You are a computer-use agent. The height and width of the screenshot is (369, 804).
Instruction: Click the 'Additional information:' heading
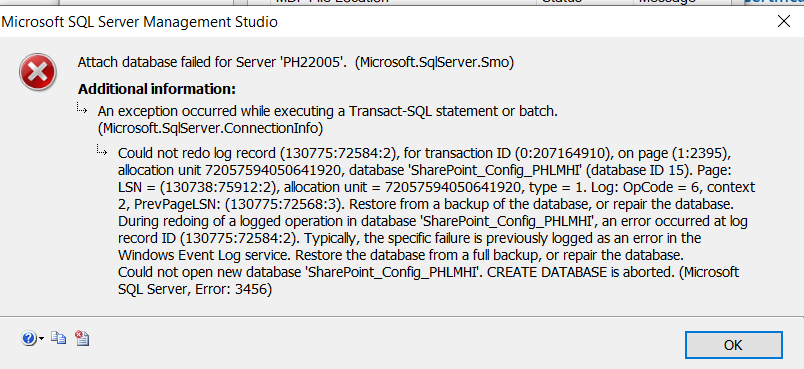157,89
